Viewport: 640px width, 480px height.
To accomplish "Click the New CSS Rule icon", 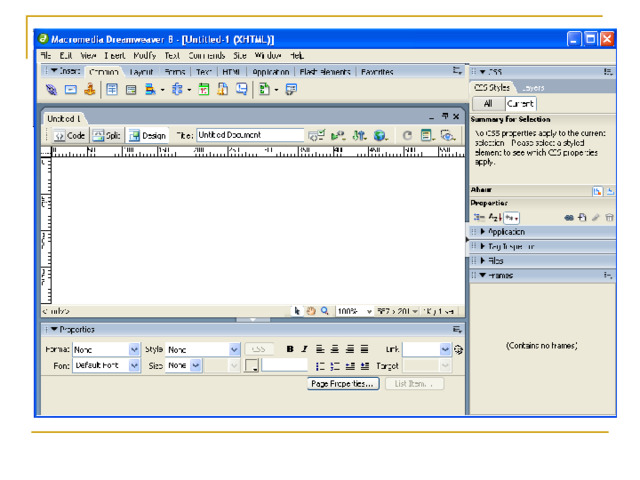I will tap(582, 218).
